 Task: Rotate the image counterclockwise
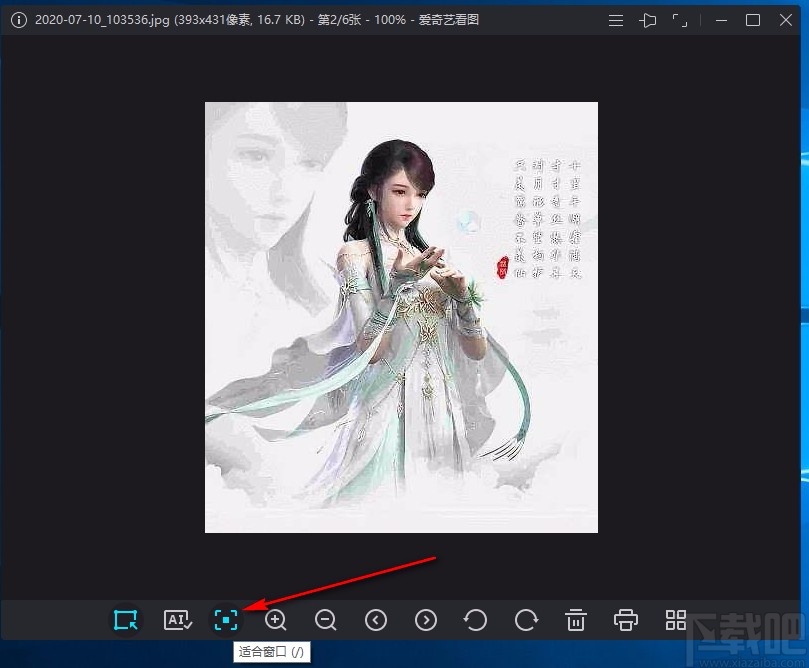475,620
